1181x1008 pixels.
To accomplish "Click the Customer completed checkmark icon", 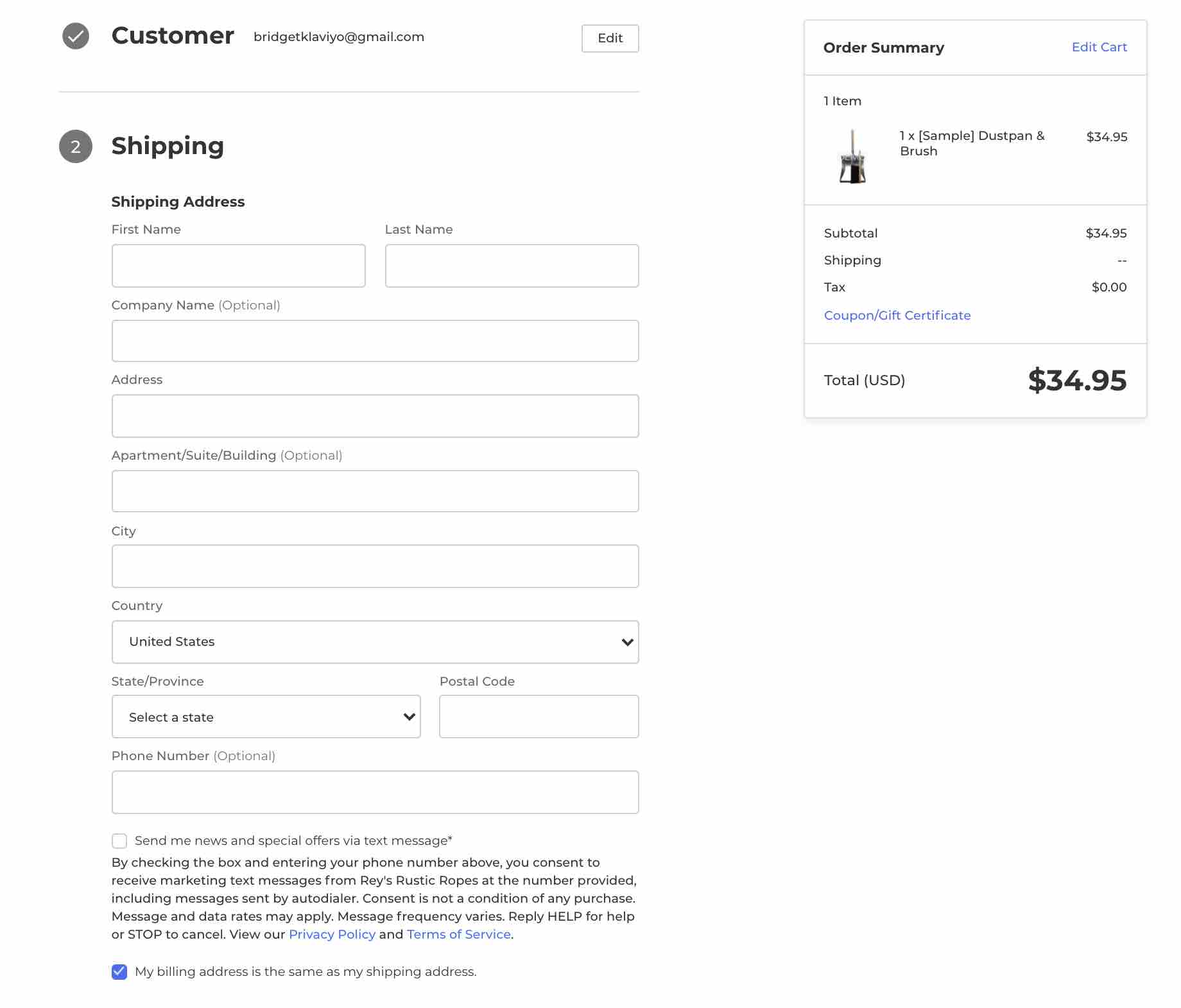I will [76, 36].
